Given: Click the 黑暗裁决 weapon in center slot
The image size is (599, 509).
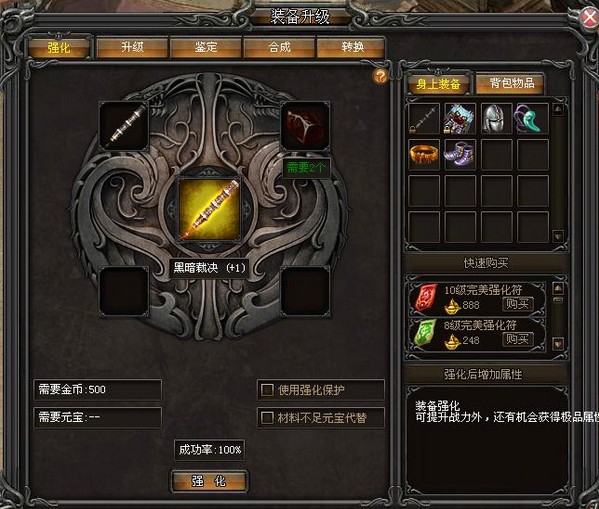Looking at the screenshot, I should (209, 209).
